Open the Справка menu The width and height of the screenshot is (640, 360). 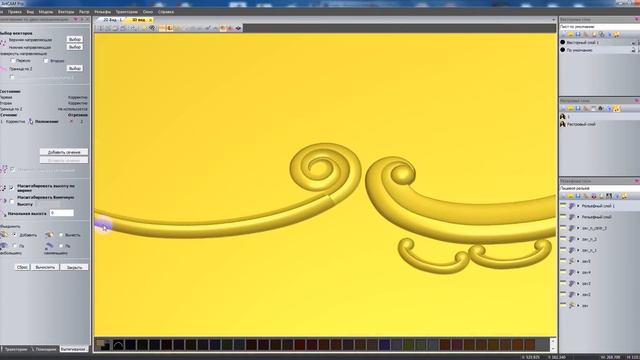pyautogui.click(x=166, y=12)
